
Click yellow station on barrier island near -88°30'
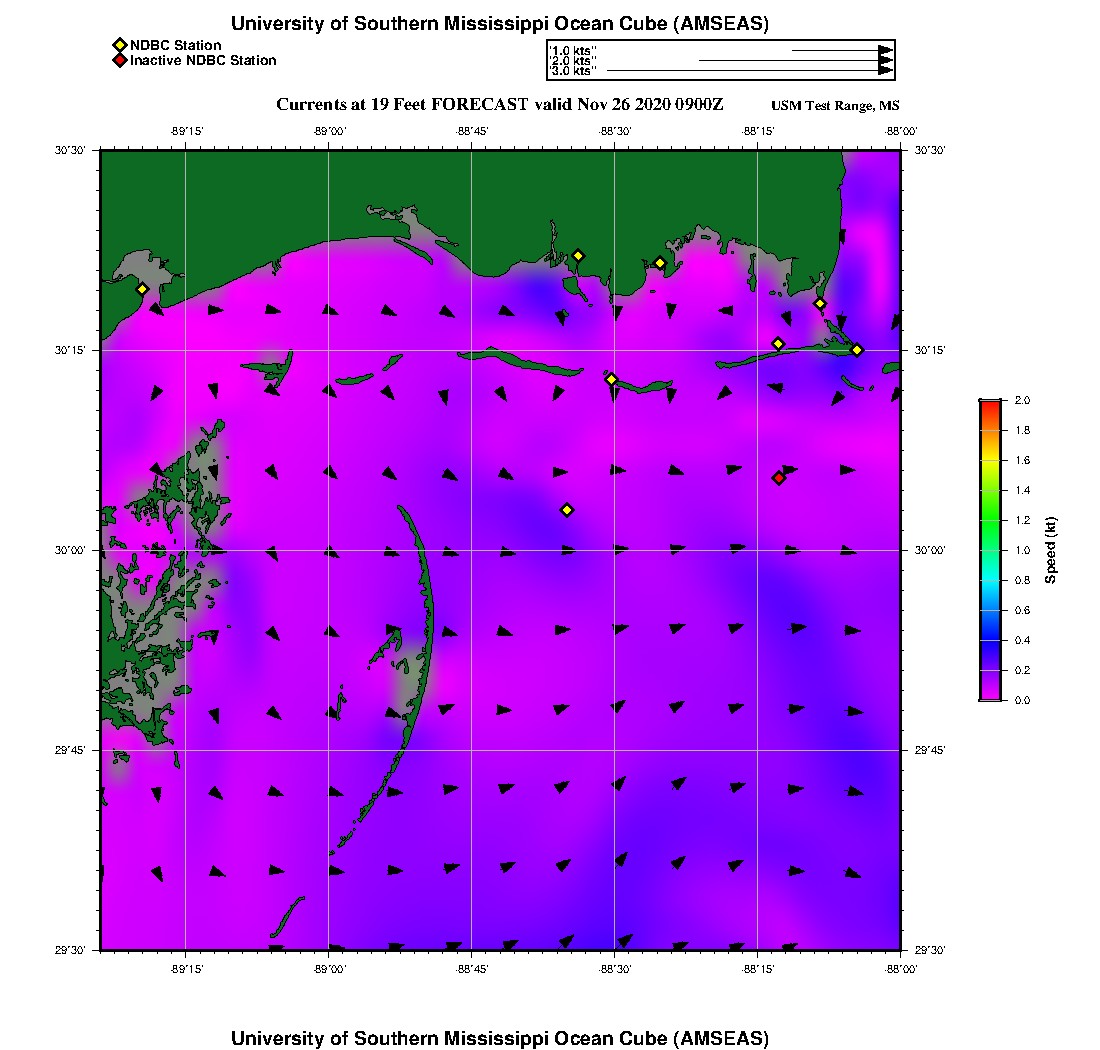tap(612, 379)
